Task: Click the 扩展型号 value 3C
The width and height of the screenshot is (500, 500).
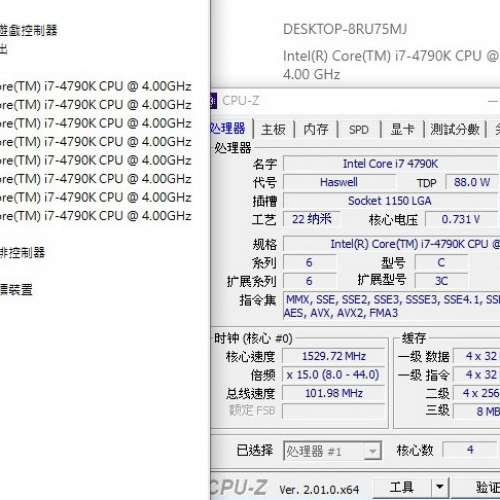Action: (441, 281)
